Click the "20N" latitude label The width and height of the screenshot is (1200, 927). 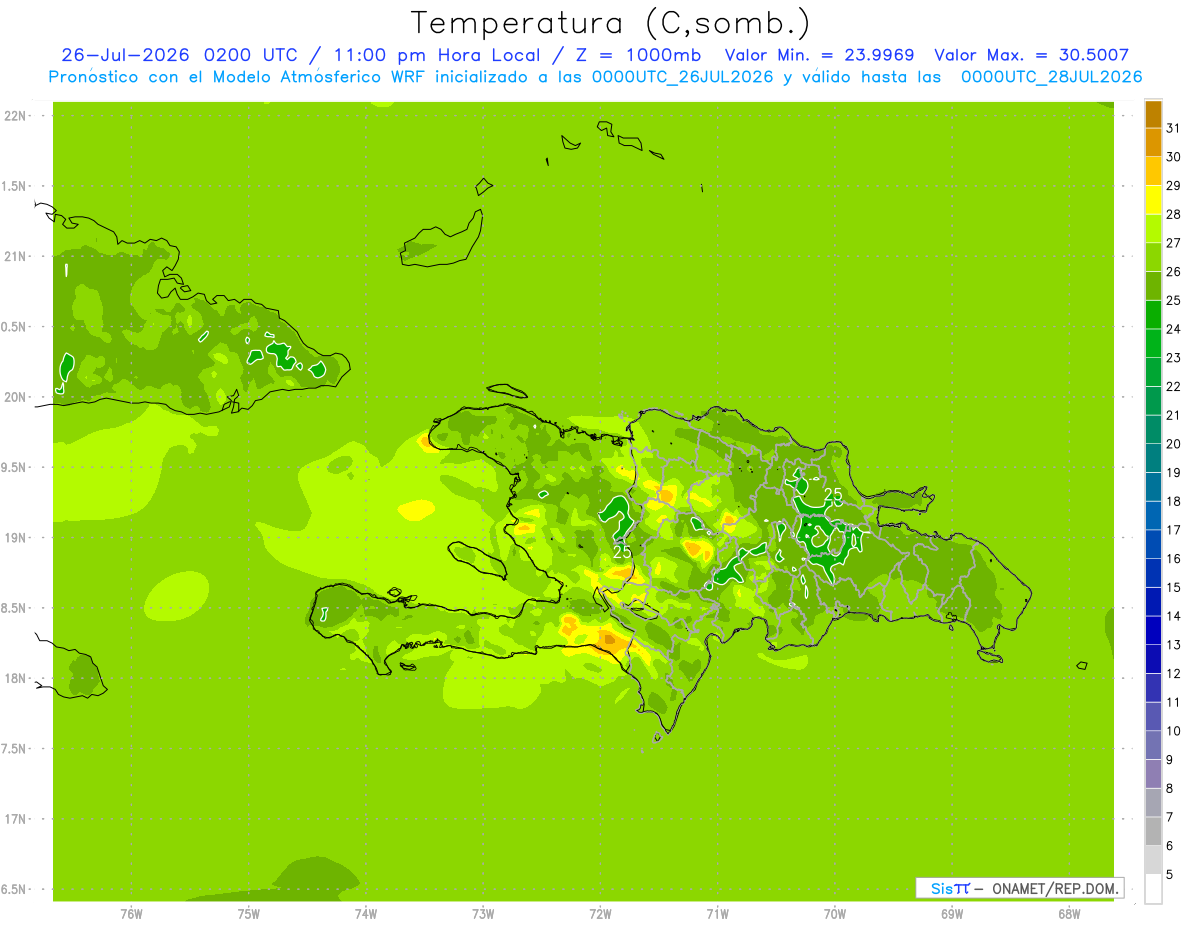click(17, 397)
